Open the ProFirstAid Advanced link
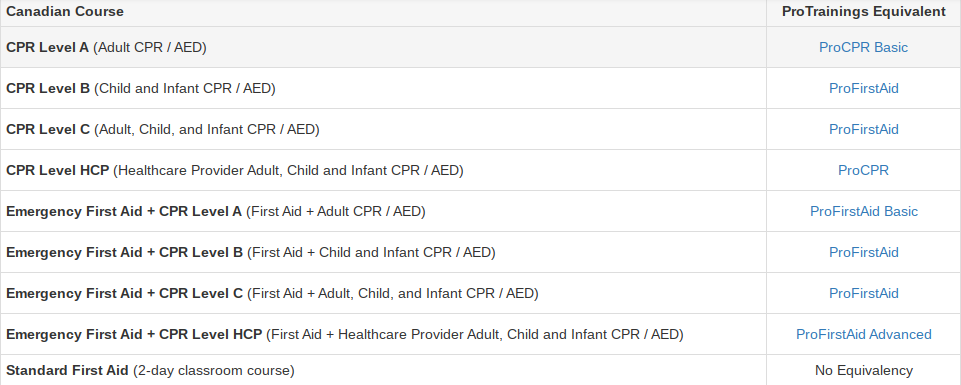The height and width of the screenshot is (385, 961). pos(864,335)
